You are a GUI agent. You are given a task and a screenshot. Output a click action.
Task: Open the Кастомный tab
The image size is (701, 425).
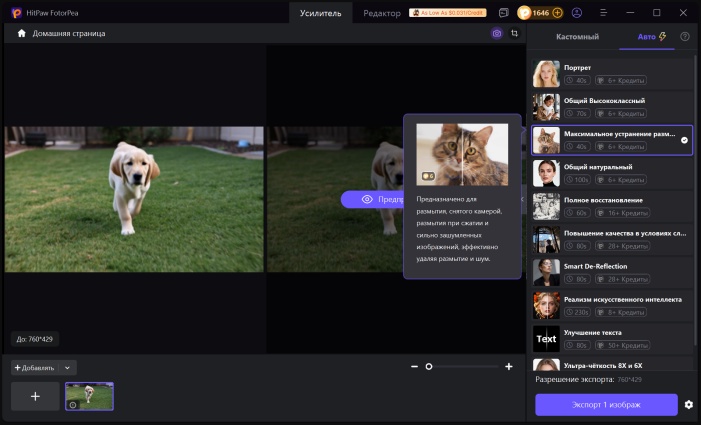(x=577, y=37)
